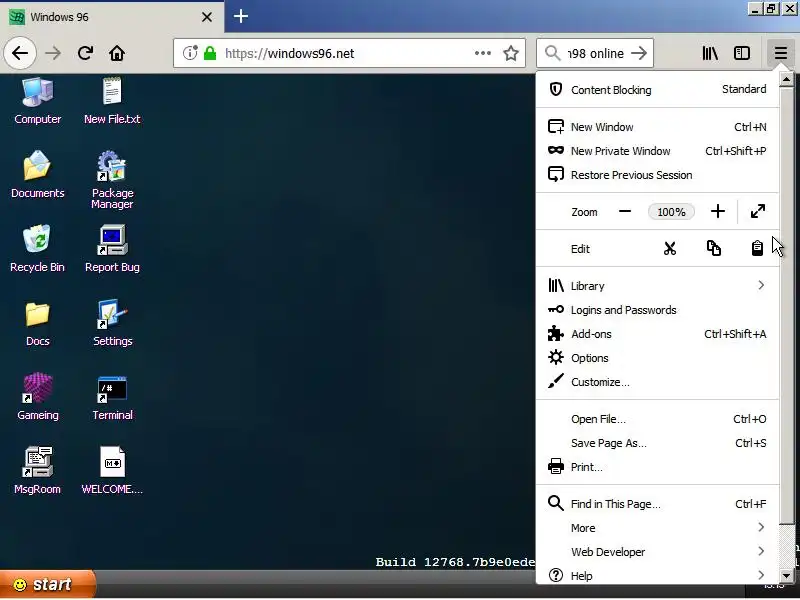The width and height of the screenshot is (800, 600).
Task: Show site information icon in address bar
Action: [x=190, y=53]
